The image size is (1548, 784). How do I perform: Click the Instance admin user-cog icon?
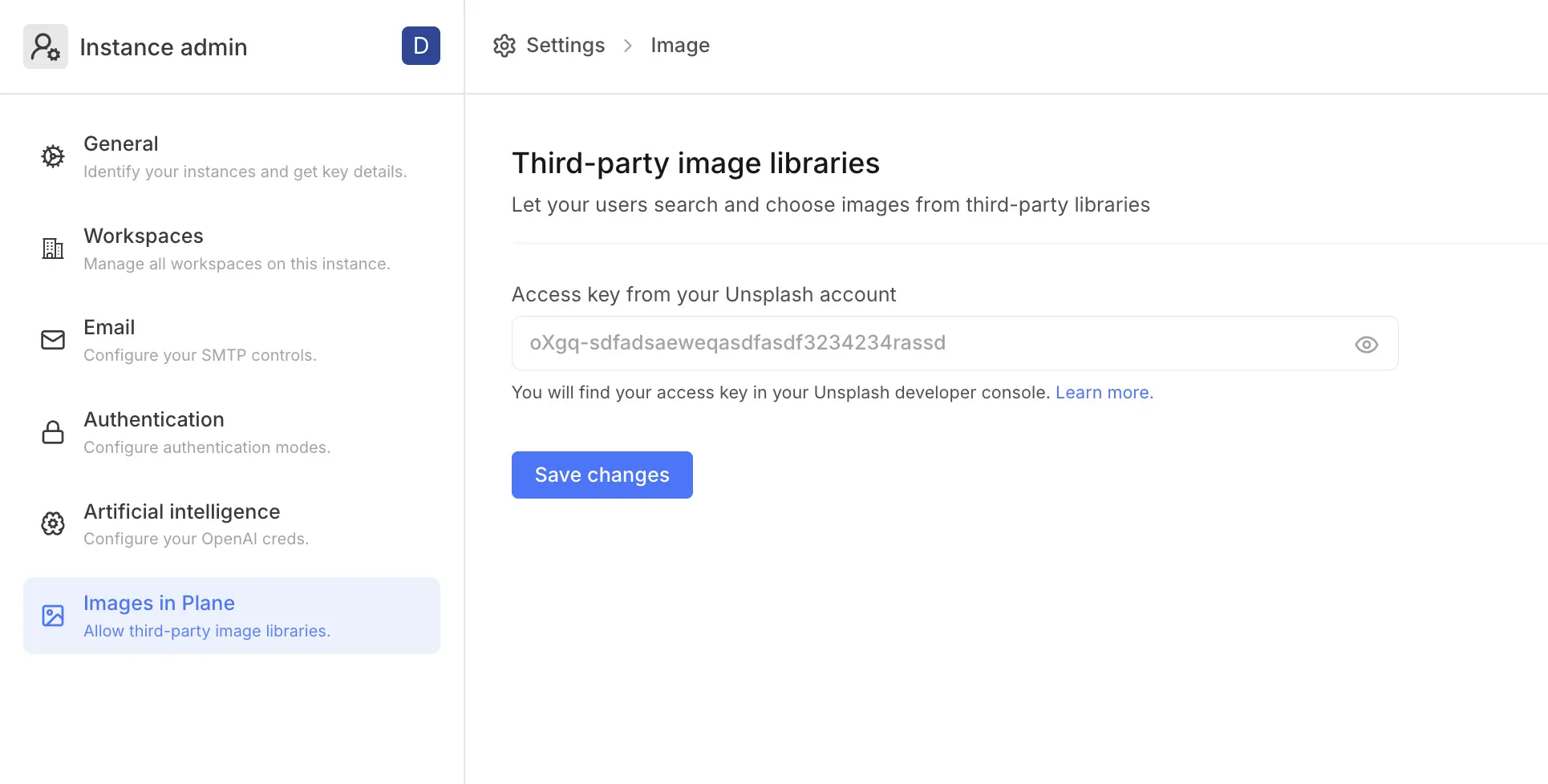click(x=45, y=46)
